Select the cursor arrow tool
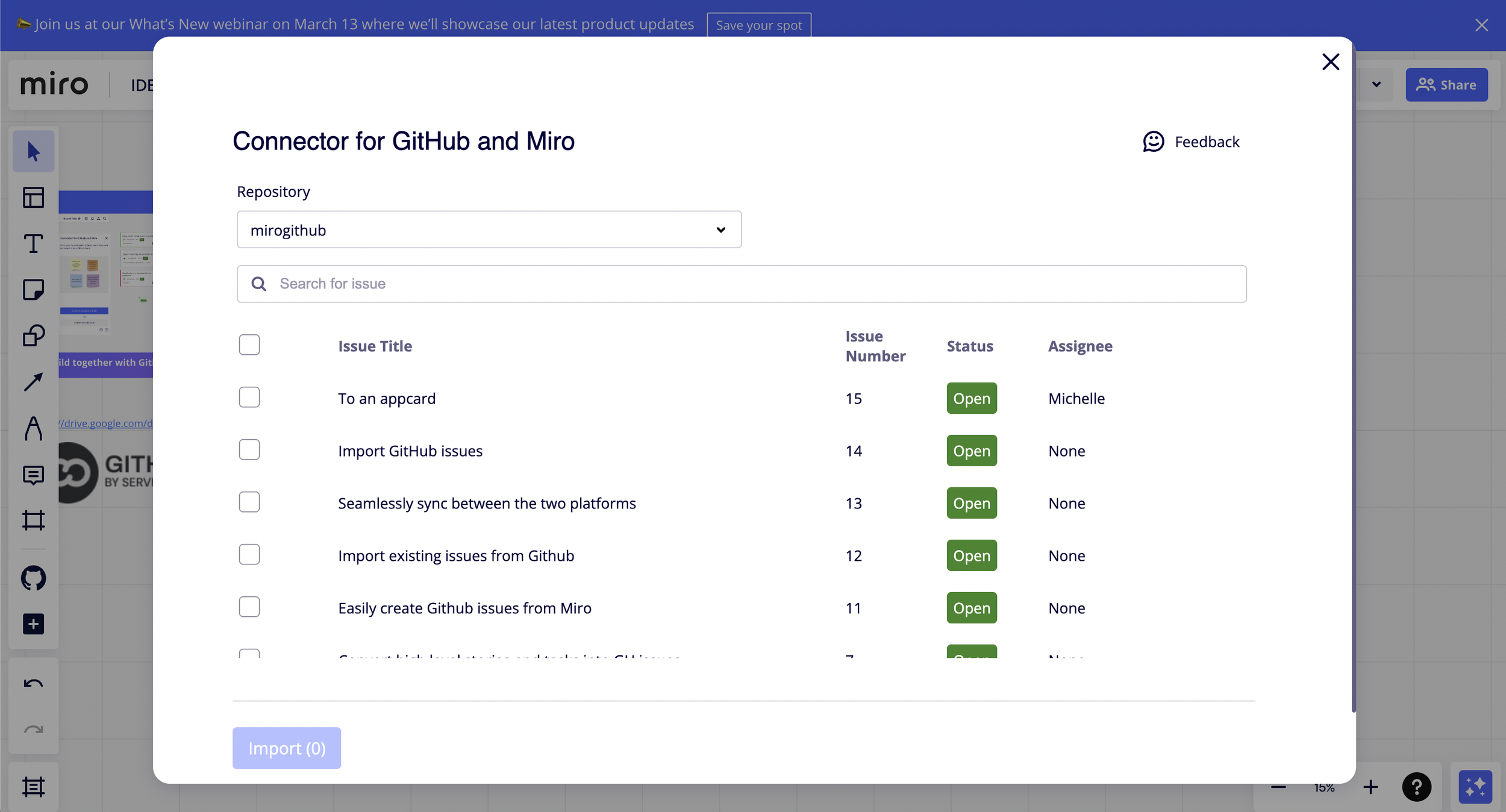This screenshot has width=1506, height=812. pyautogui.click(x=34, y=151)
